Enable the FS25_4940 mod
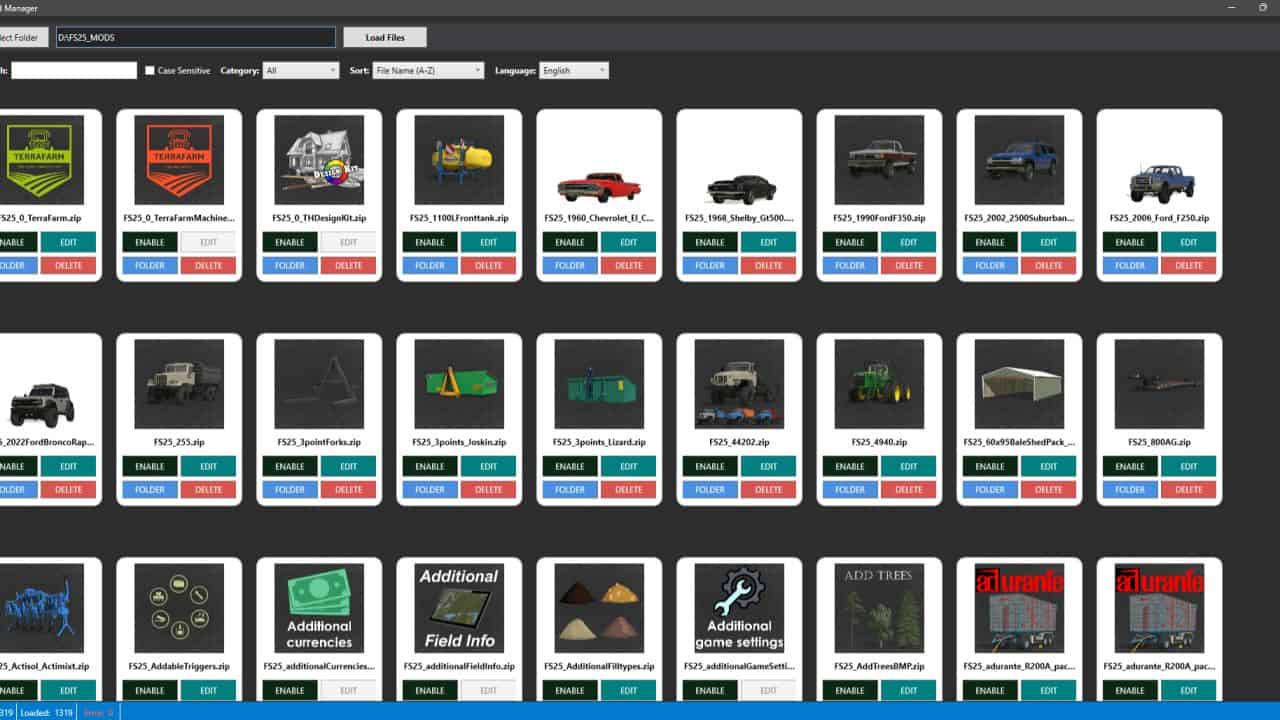Viewport: 1280px width, 720px height. pos(849,466)
